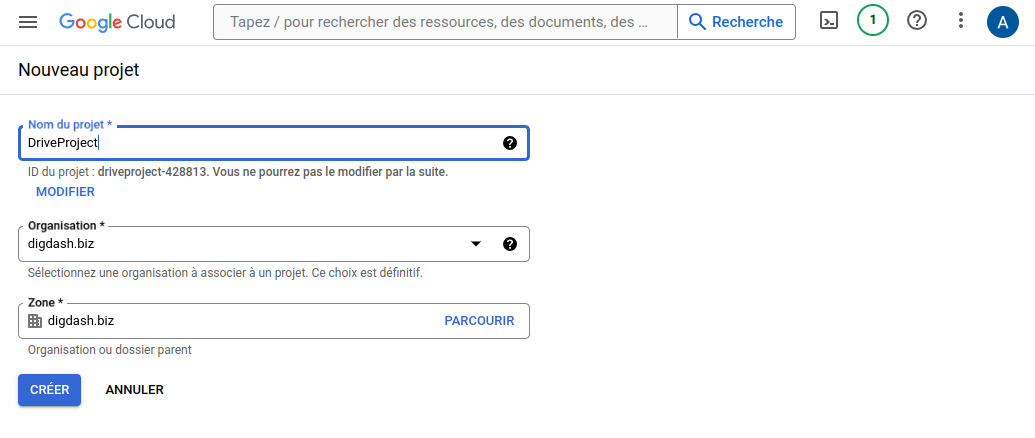Open the three-dot more options menu
Viewport: 1035px width, 438px height.
pyautogui.click(x=961, y=21)
